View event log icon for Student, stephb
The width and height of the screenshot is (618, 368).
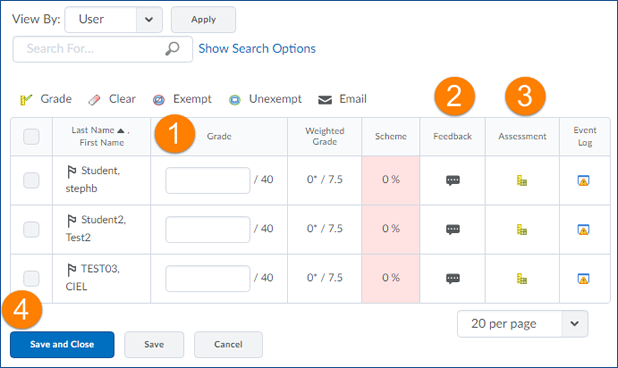pyautogui.click(x=583, y=180)
